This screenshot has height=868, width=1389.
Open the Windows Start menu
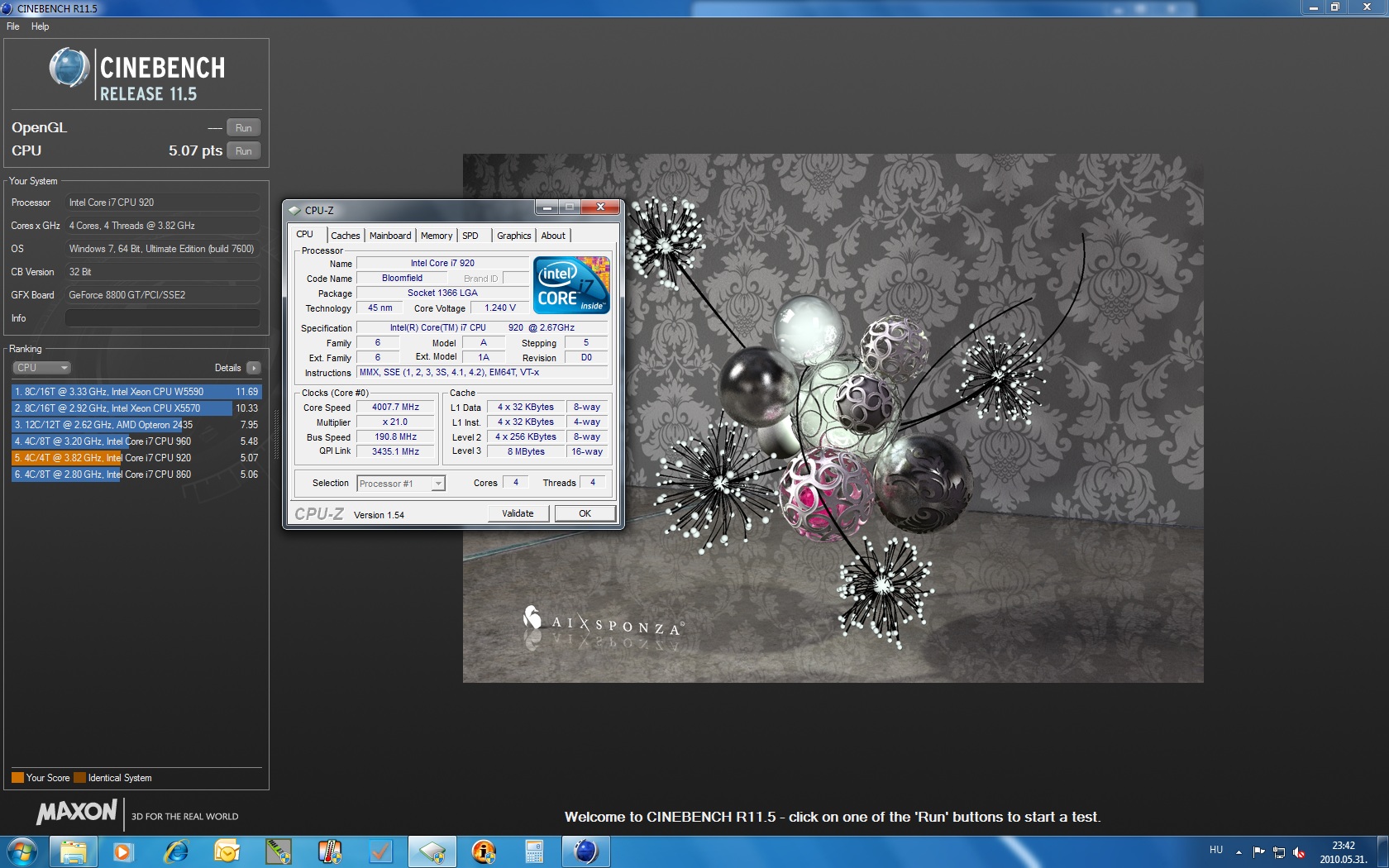point(21,851)
